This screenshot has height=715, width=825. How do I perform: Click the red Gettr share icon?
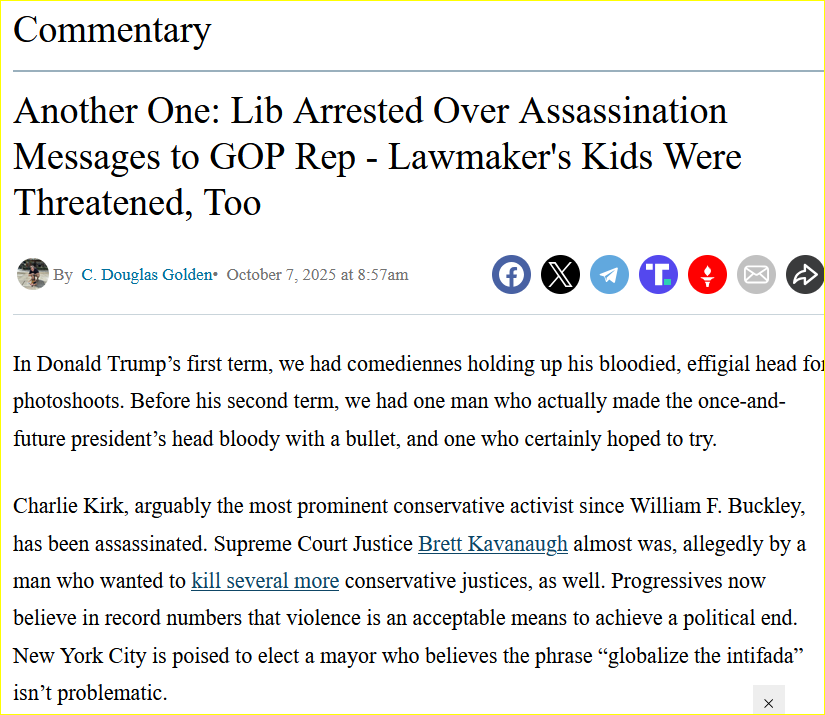[x=707, y=274]
